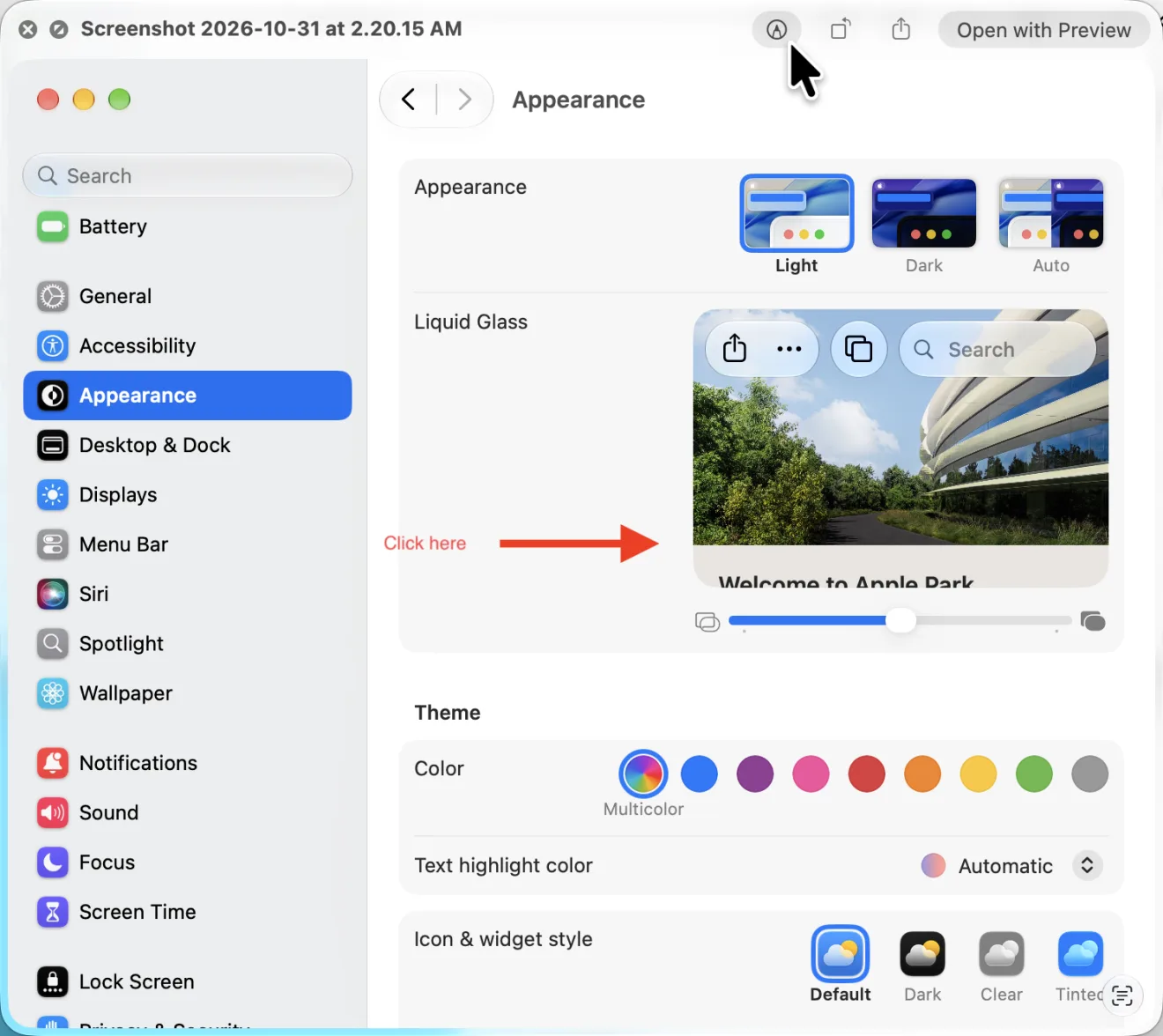Open the Menu Bar icon in sidebar
The image size is (1163, 1036).
53,544
